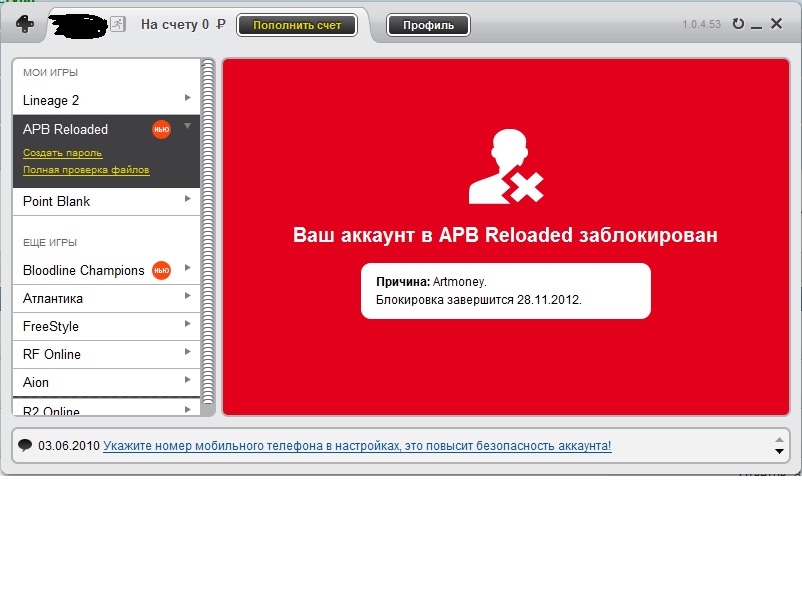Click Пополнить счет button

point(297,25)
